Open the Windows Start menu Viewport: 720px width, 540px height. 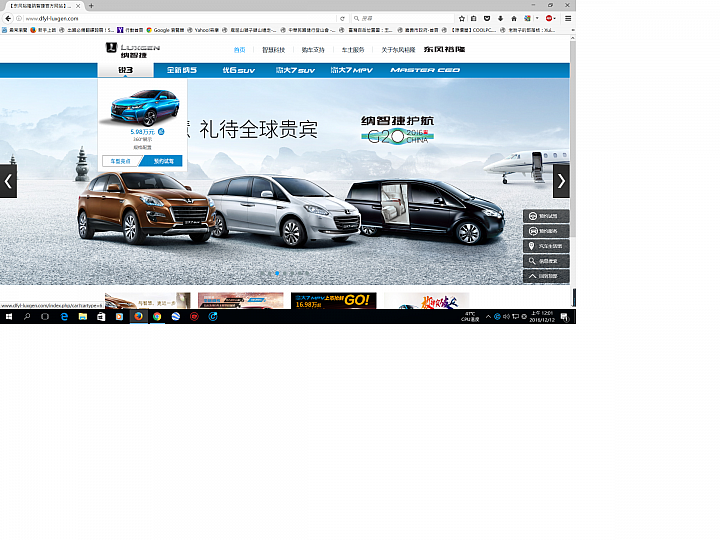8,316
